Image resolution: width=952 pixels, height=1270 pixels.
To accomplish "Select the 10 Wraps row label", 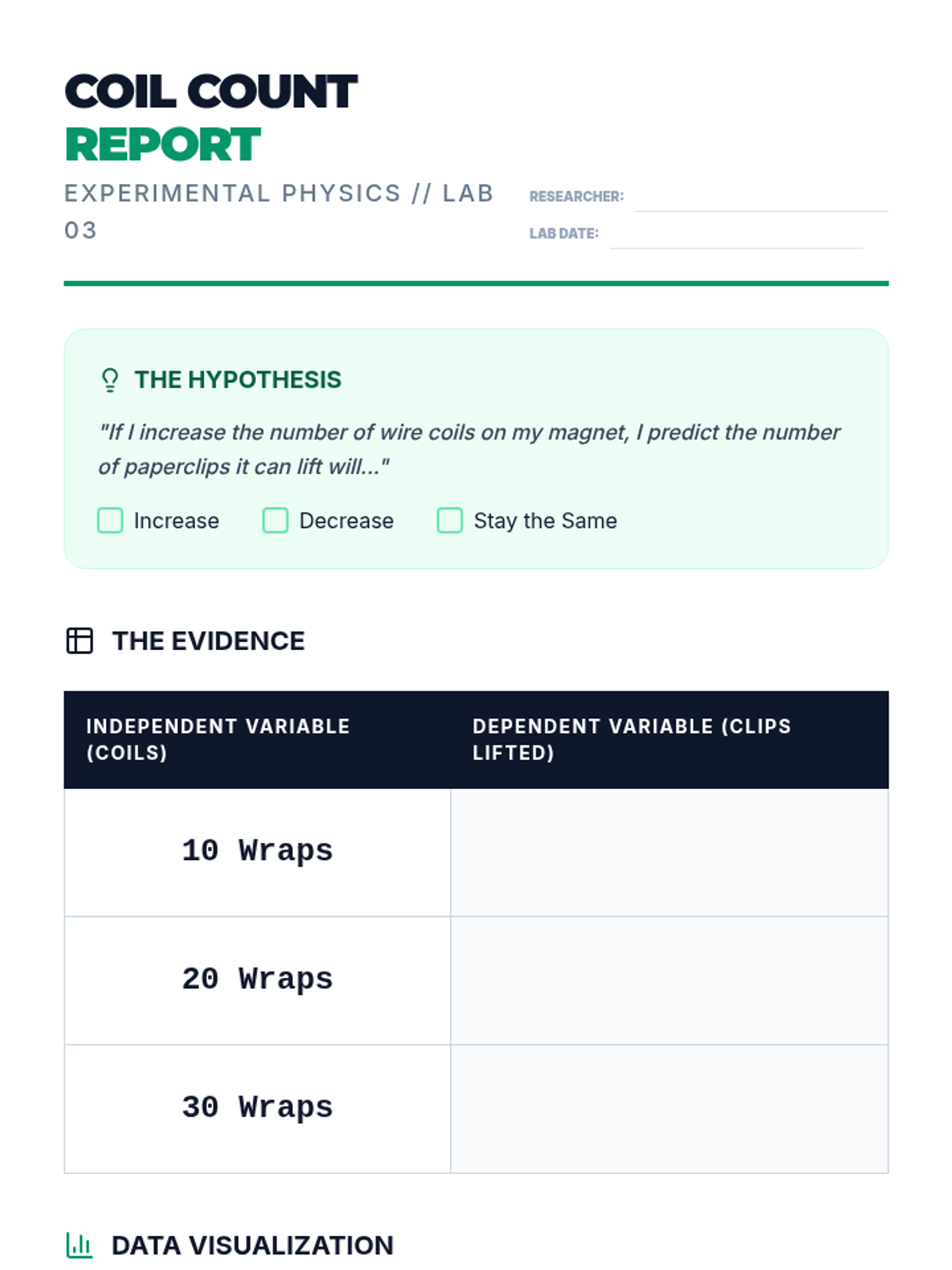I will (257, 851).
